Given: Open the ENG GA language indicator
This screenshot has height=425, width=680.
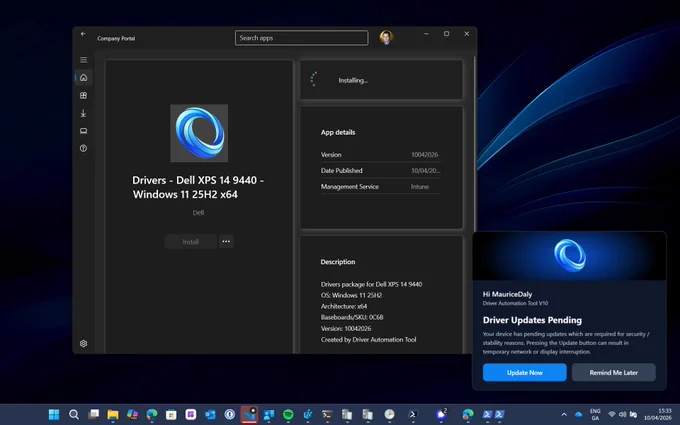Looking at the screenshot, I should (x=595, y=415).
